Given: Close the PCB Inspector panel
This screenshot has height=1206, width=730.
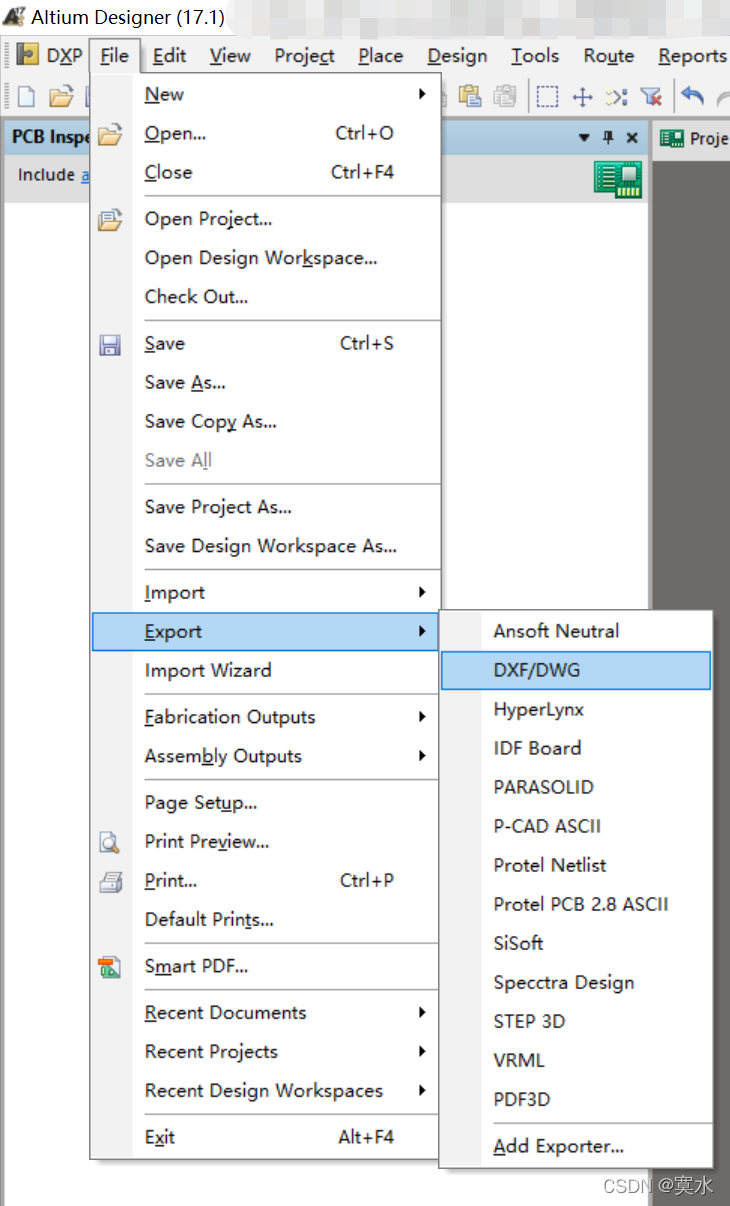Looking at the screenshot, I should (632, 138).
